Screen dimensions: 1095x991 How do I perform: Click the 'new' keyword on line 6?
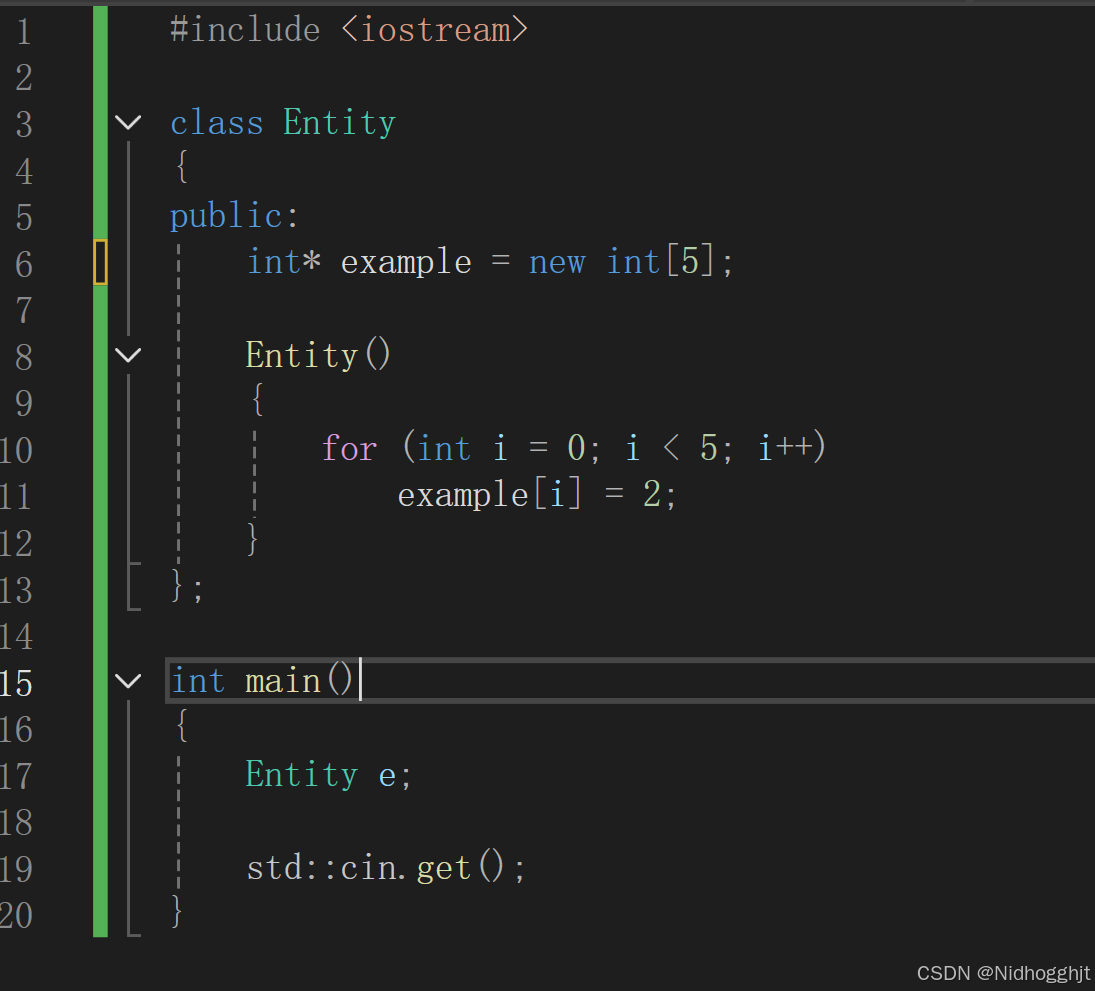click(557, 263)
